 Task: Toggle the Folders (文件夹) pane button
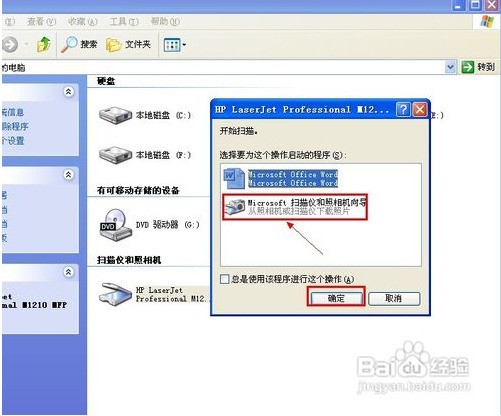pos(128,44)
